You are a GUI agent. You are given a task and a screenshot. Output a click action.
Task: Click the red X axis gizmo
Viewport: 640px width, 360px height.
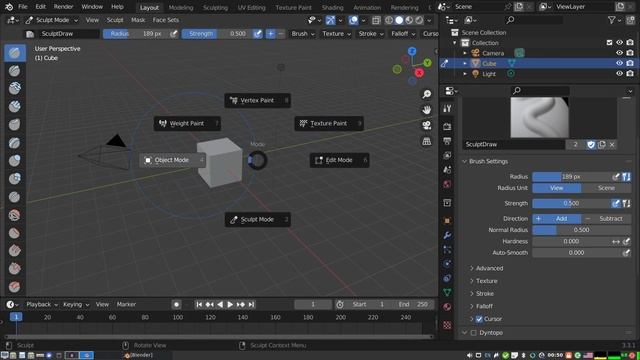[419, 73]
